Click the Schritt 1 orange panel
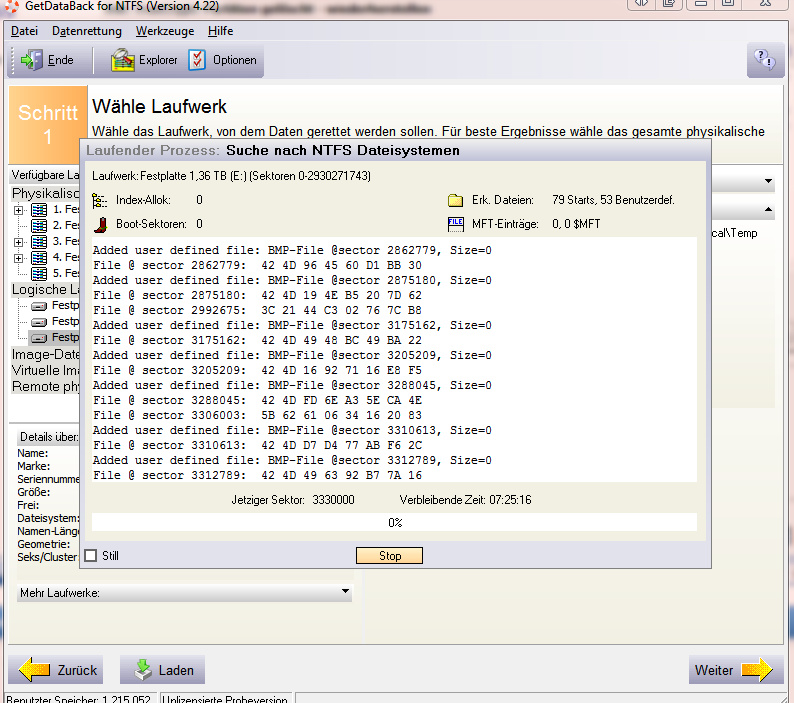The width and height of the screenshot is (794, 703). 48,125
